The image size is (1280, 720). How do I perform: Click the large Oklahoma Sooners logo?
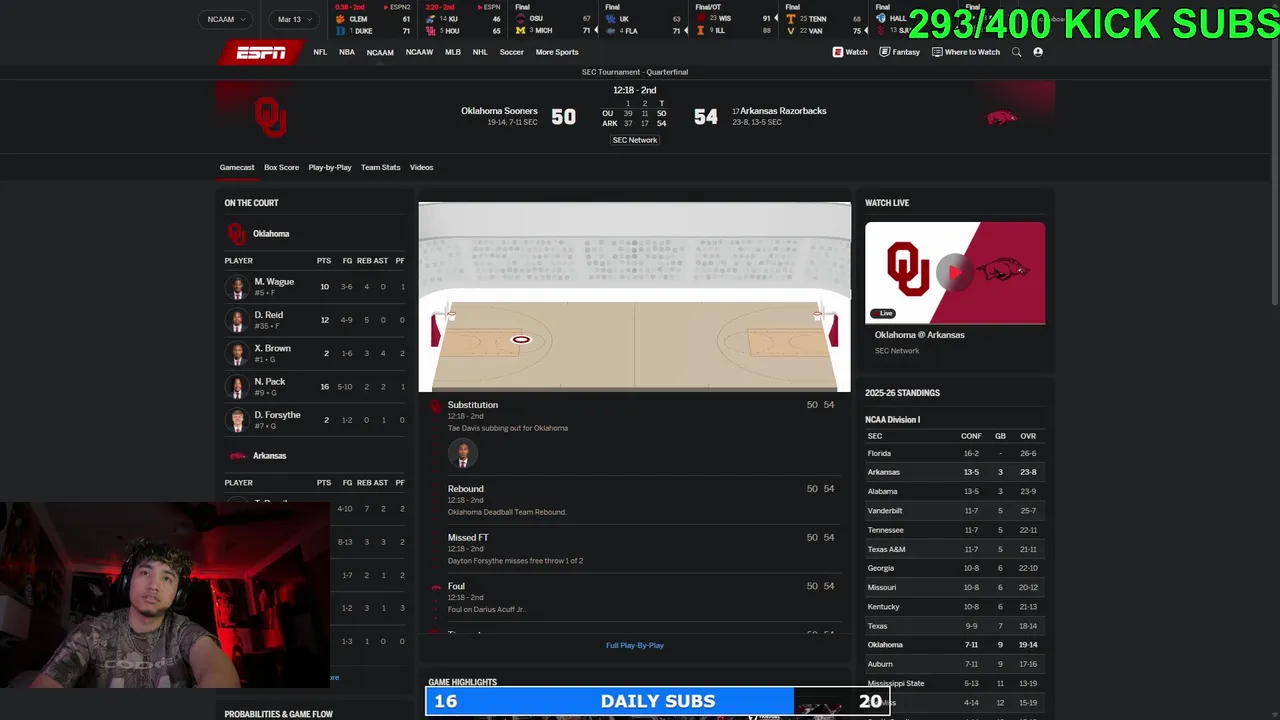pyautogui.click(x=270, y=117)
